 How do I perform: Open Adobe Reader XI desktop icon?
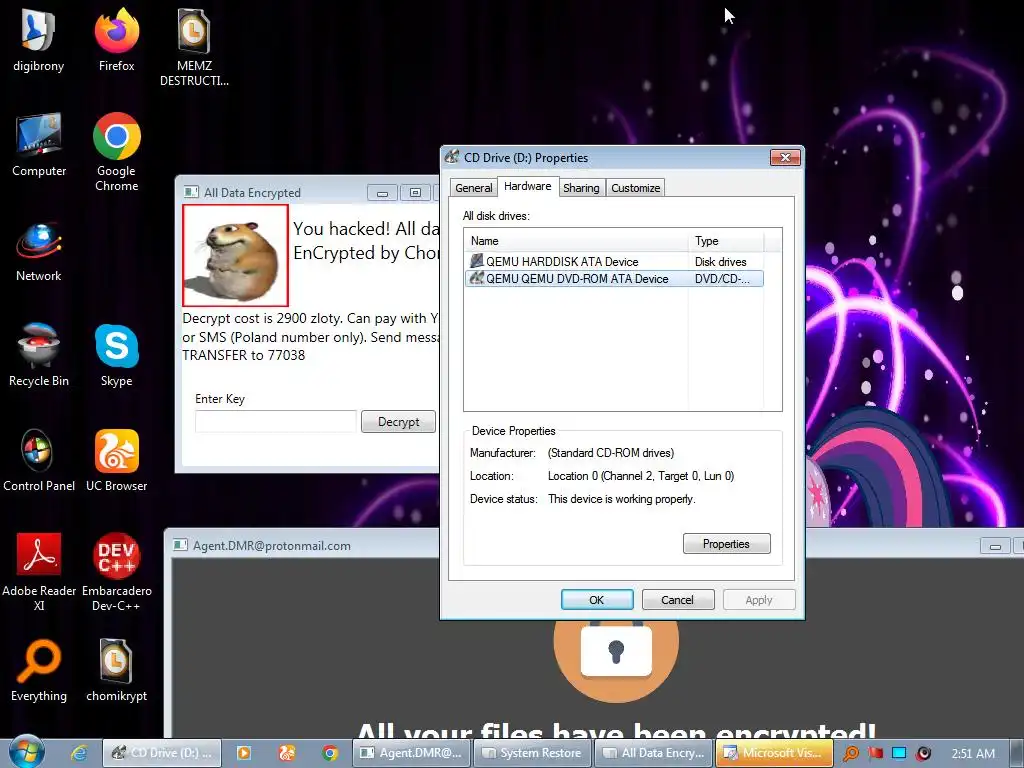[x=39, y=572]
